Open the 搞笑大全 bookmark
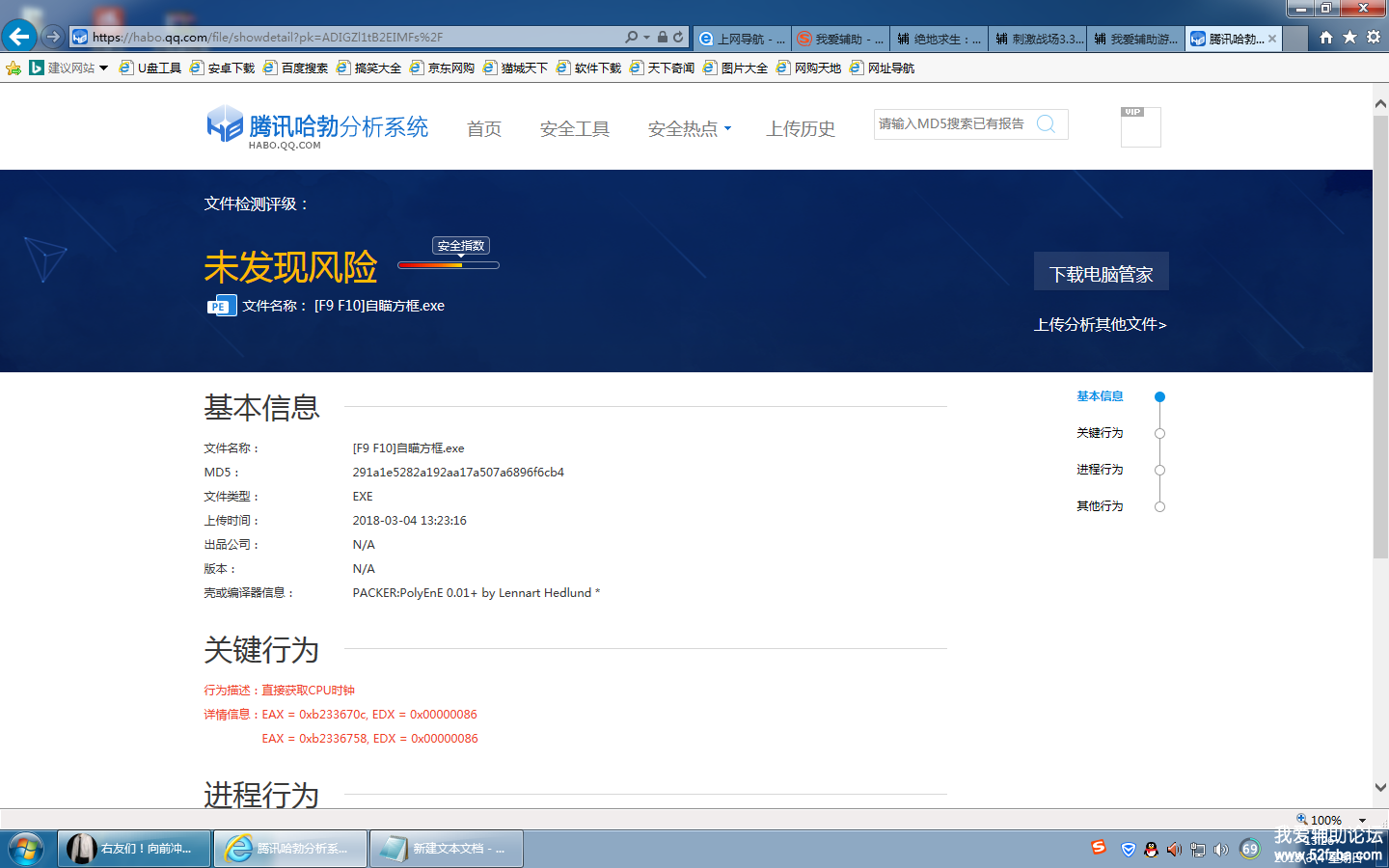1389x868 pixels. 369,68
